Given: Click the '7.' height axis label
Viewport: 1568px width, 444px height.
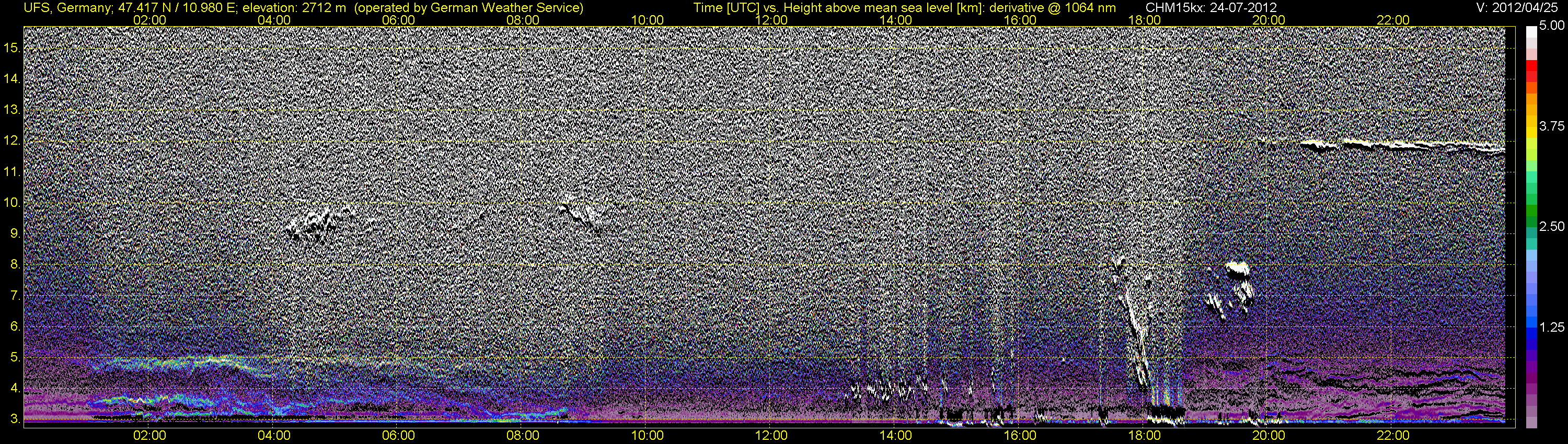Looking at the screenshot, I should point(16,296).
